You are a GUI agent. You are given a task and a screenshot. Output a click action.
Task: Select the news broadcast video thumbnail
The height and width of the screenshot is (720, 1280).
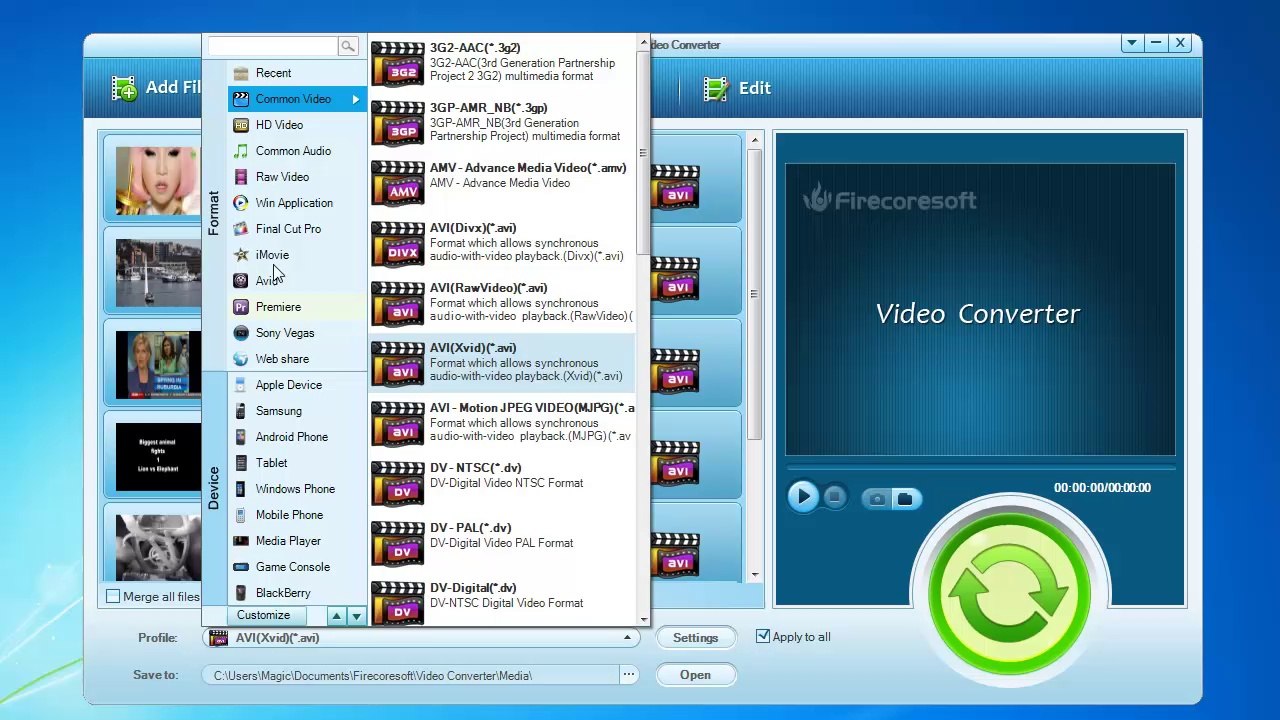tap(157, 365)
